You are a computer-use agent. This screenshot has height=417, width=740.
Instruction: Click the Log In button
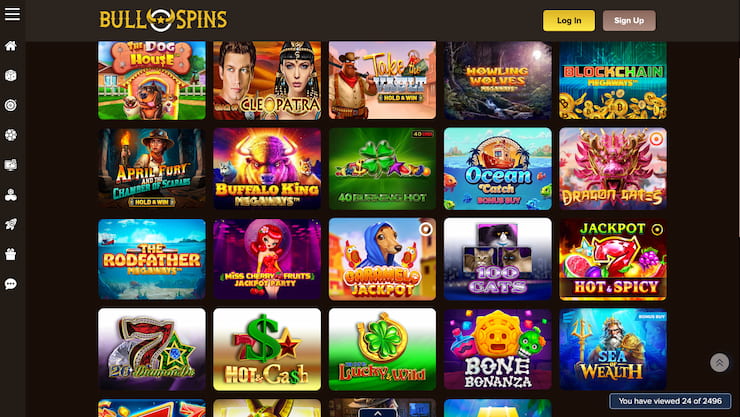tap(569, 20)
